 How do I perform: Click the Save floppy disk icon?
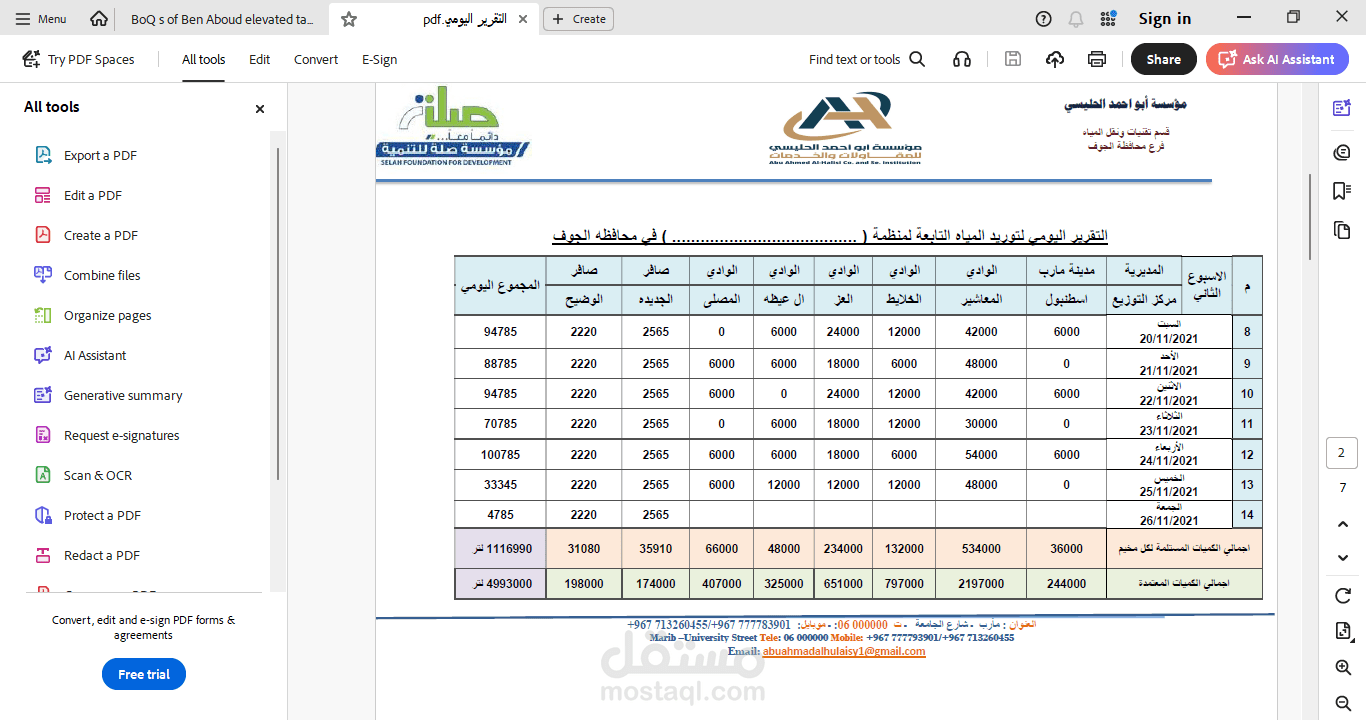point(1013,60)
